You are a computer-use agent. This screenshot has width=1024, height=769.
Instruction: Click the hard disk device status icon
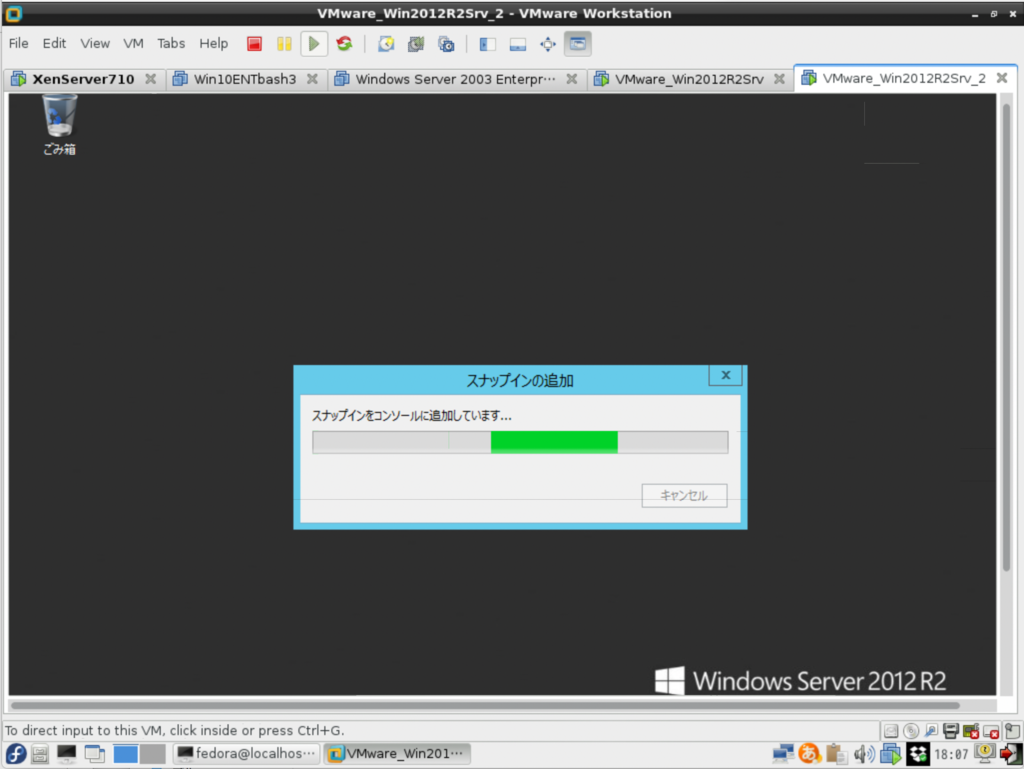[x=891, y=730]
